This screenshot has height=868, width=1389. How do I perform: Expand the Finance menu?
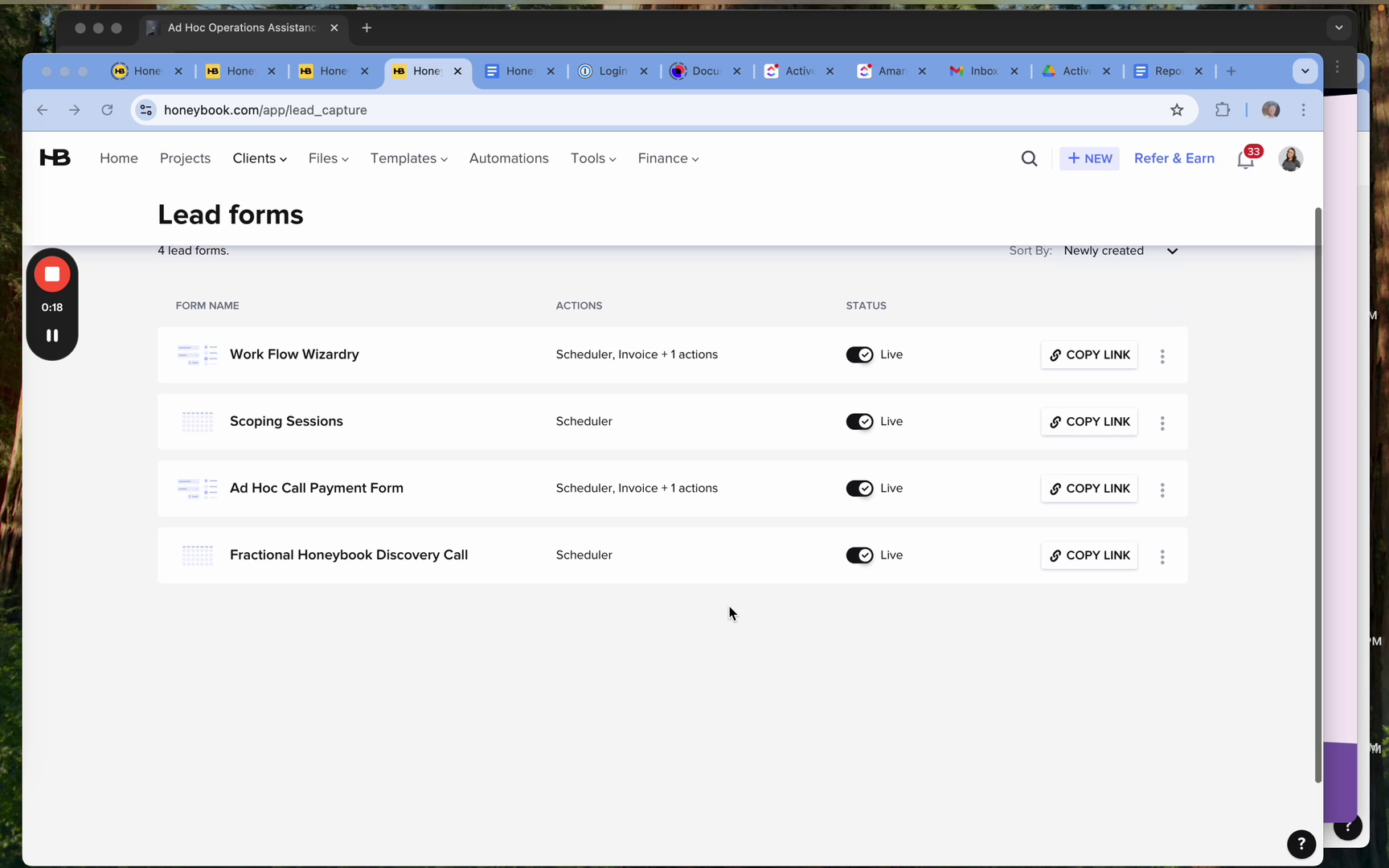(x=668, y=158)
